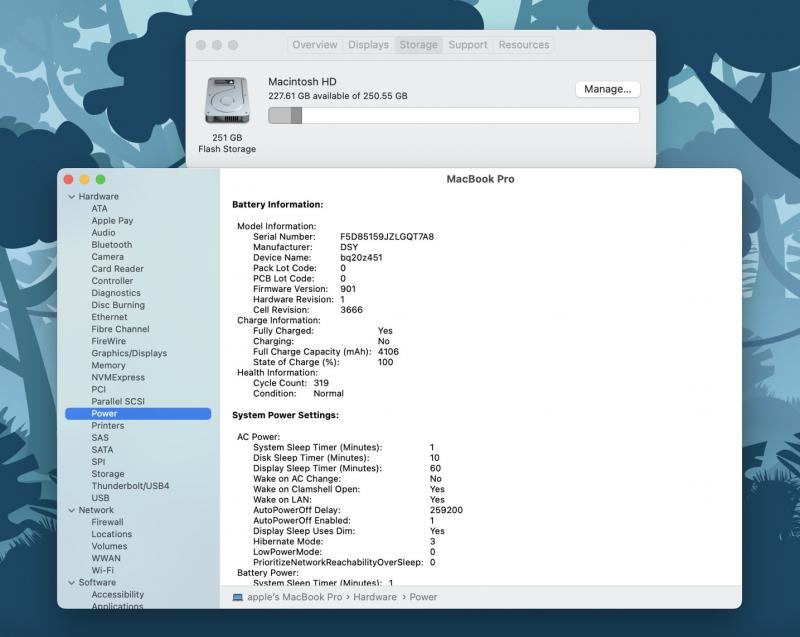
Task: Select Accessibility under Software
Action: point(118,595)
